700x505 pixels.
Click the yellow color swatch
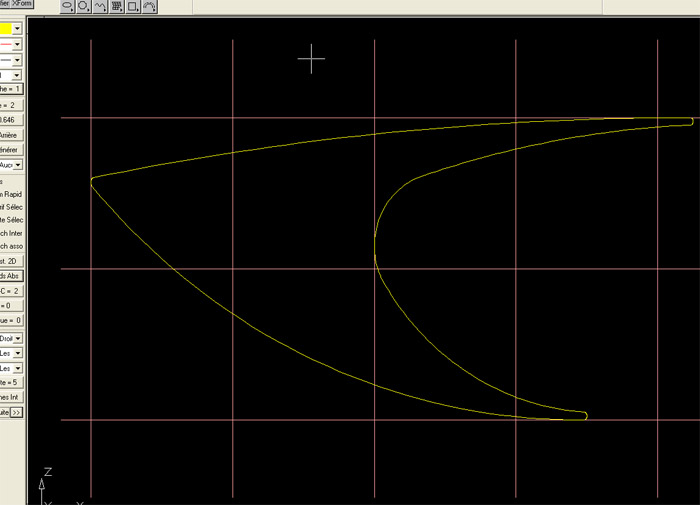pyautogui.click(x=5, y=29)
